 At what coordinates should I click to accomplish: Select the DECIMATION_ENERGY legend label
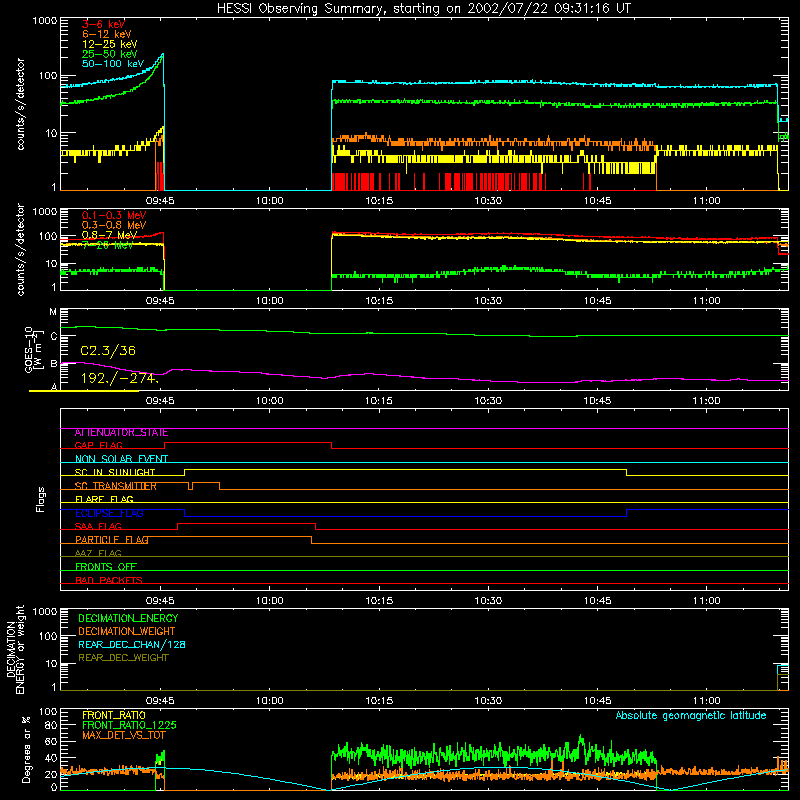128,618
